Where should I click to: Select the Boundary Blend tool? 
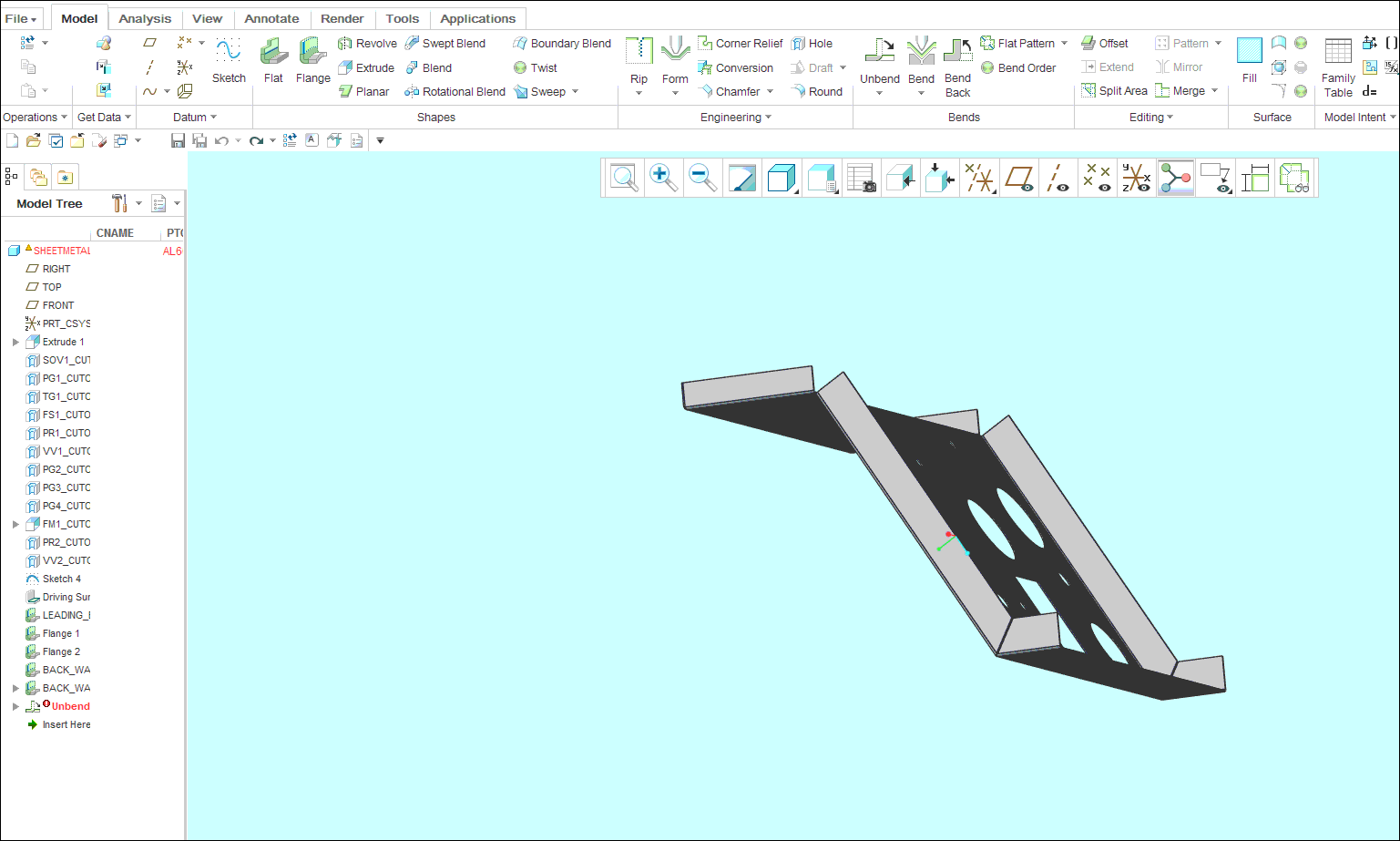coord(562,43)
